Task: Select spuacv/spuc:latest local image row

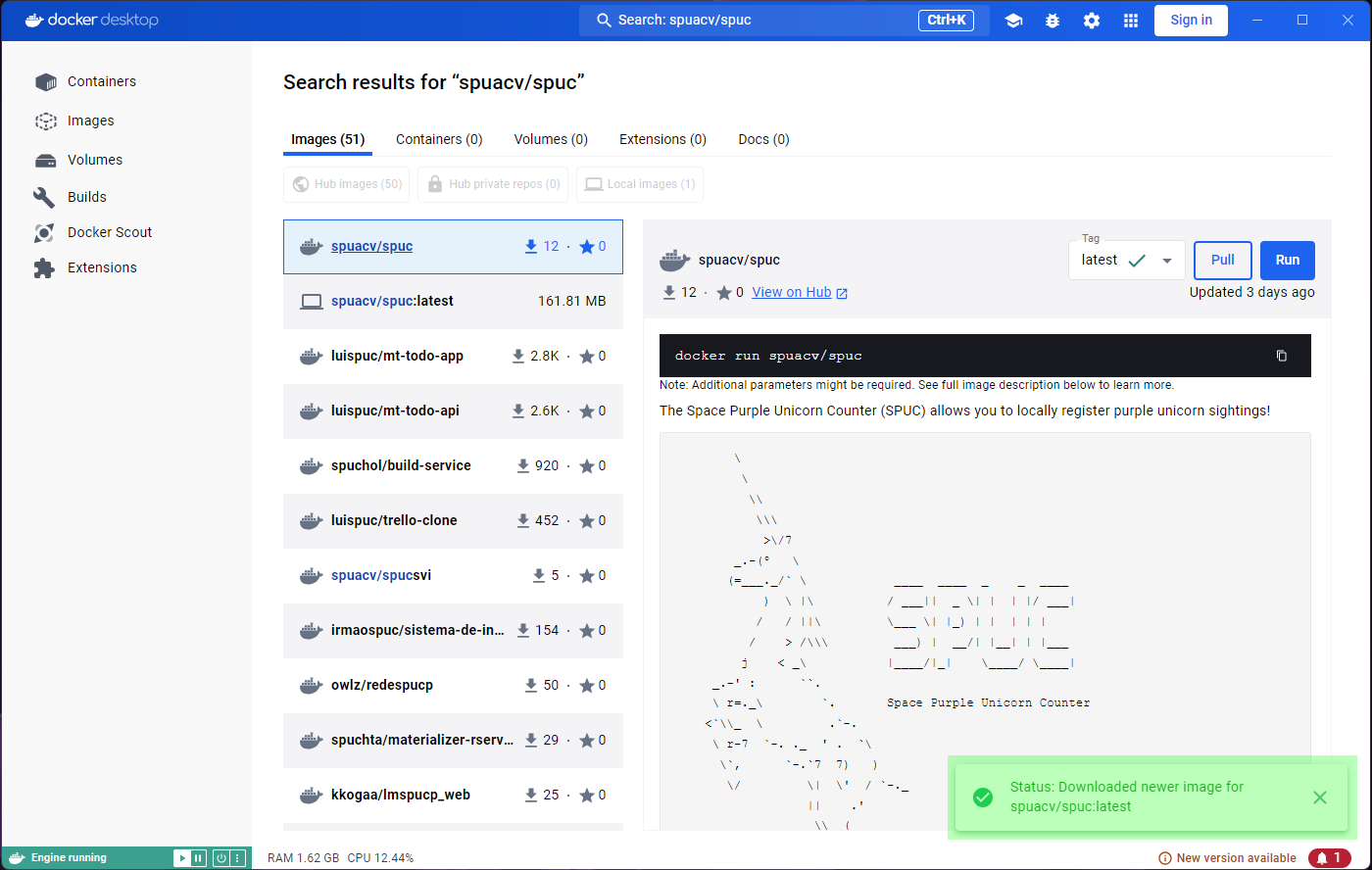Action: (x=453, y=301)
